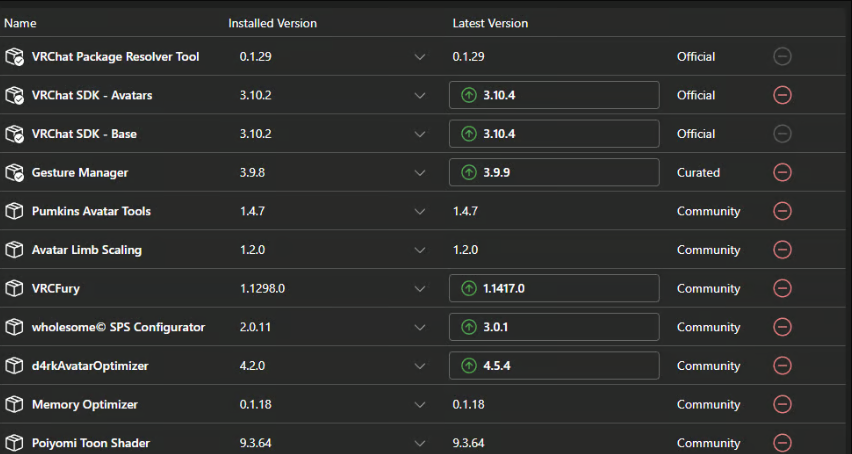
Task: Select the Poiyomi Toon Shader package name
Action: pyautogui.click(x=91, y=443)
